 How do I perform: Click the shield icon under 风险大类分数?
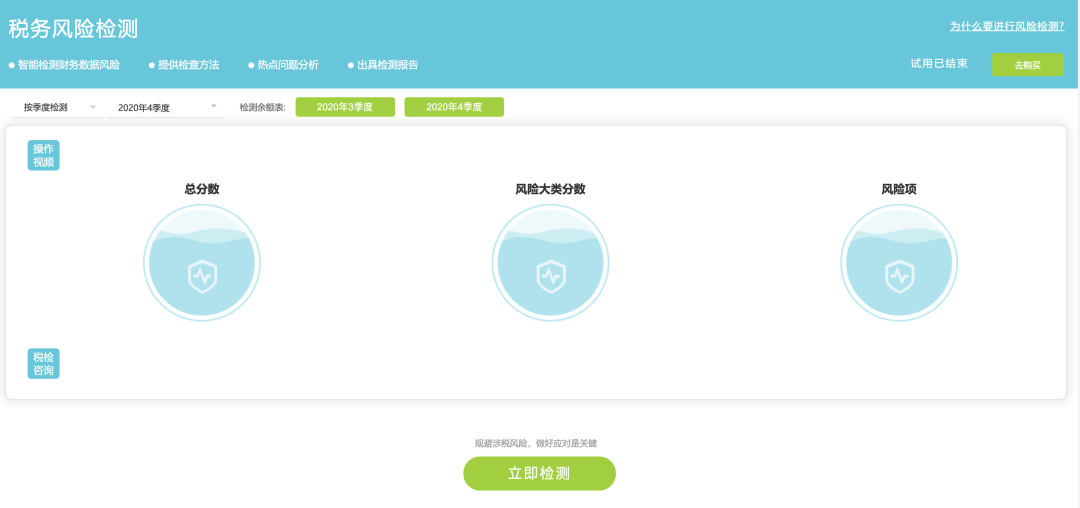550,275
